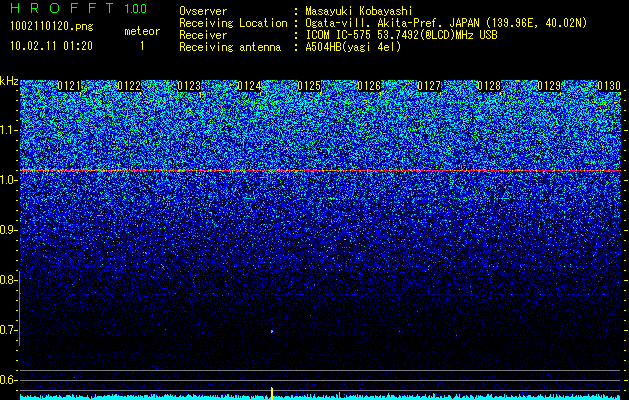
Task: Click the A504HB(yagi 4el) antenna text
Action: (353, 47)
